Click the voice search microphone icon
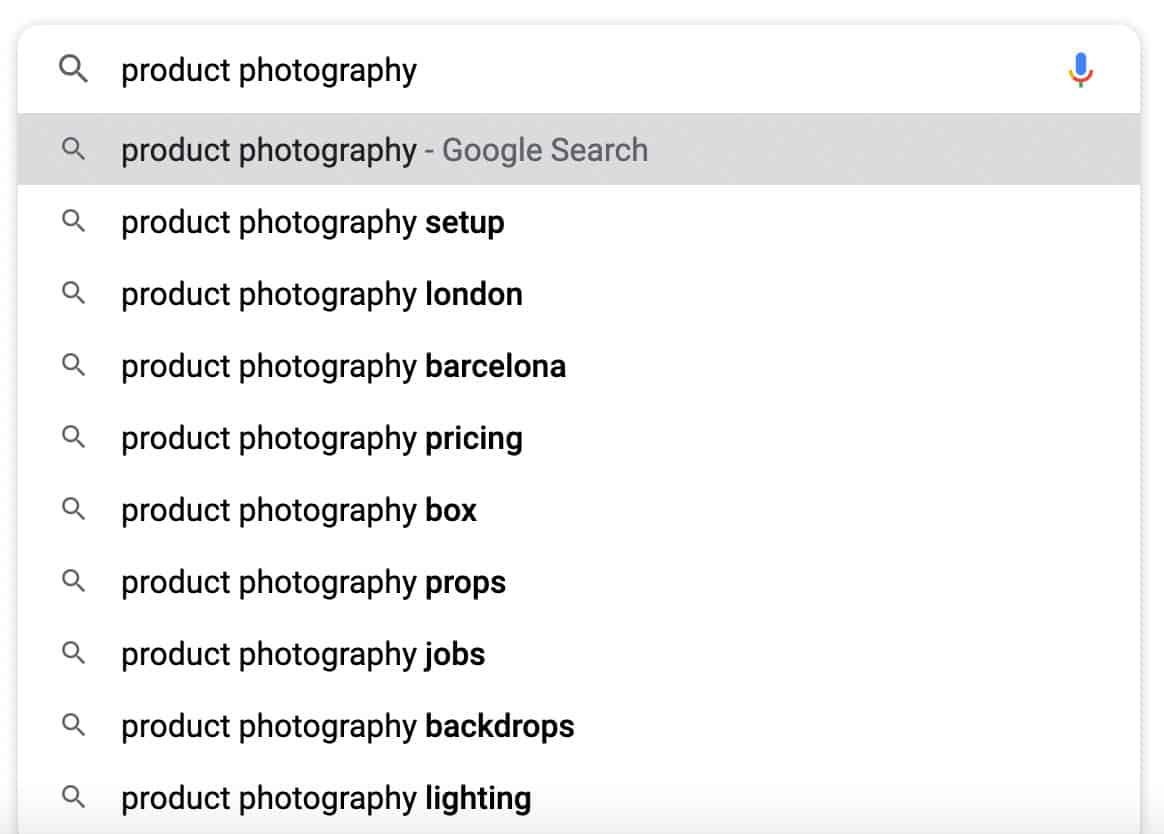This screenshot has height=834, width=1164. coord(1080,70)
